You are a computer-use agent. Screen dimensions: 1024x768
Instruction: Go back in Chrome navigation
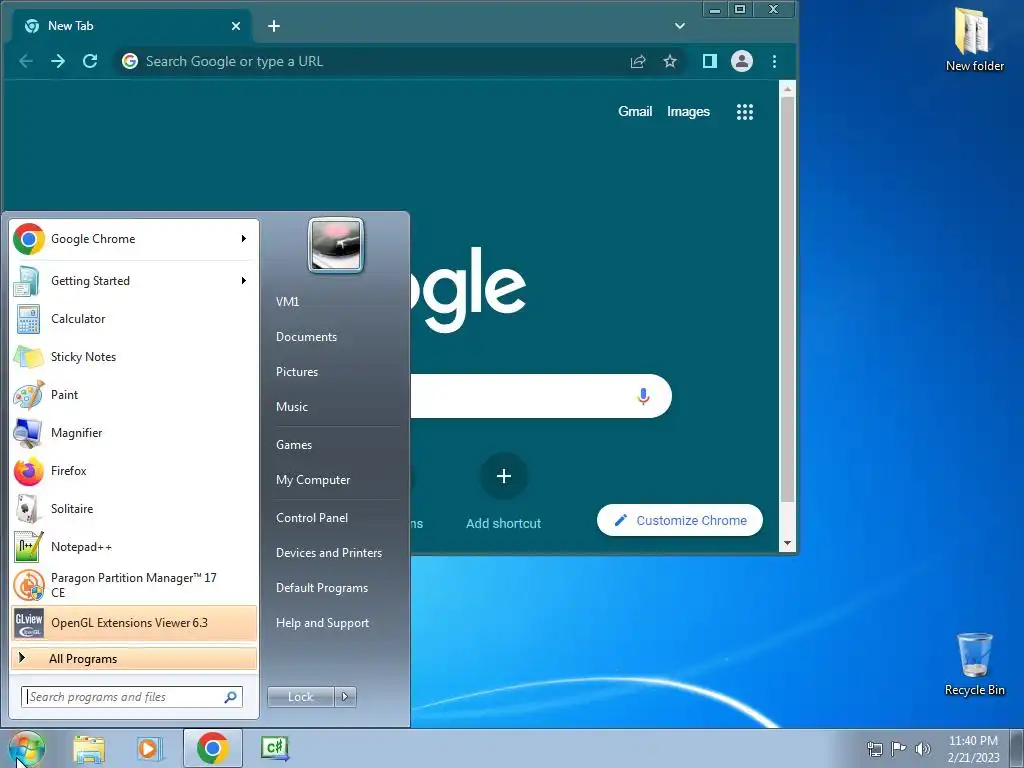pyautogui.click(x=26, y=61)
